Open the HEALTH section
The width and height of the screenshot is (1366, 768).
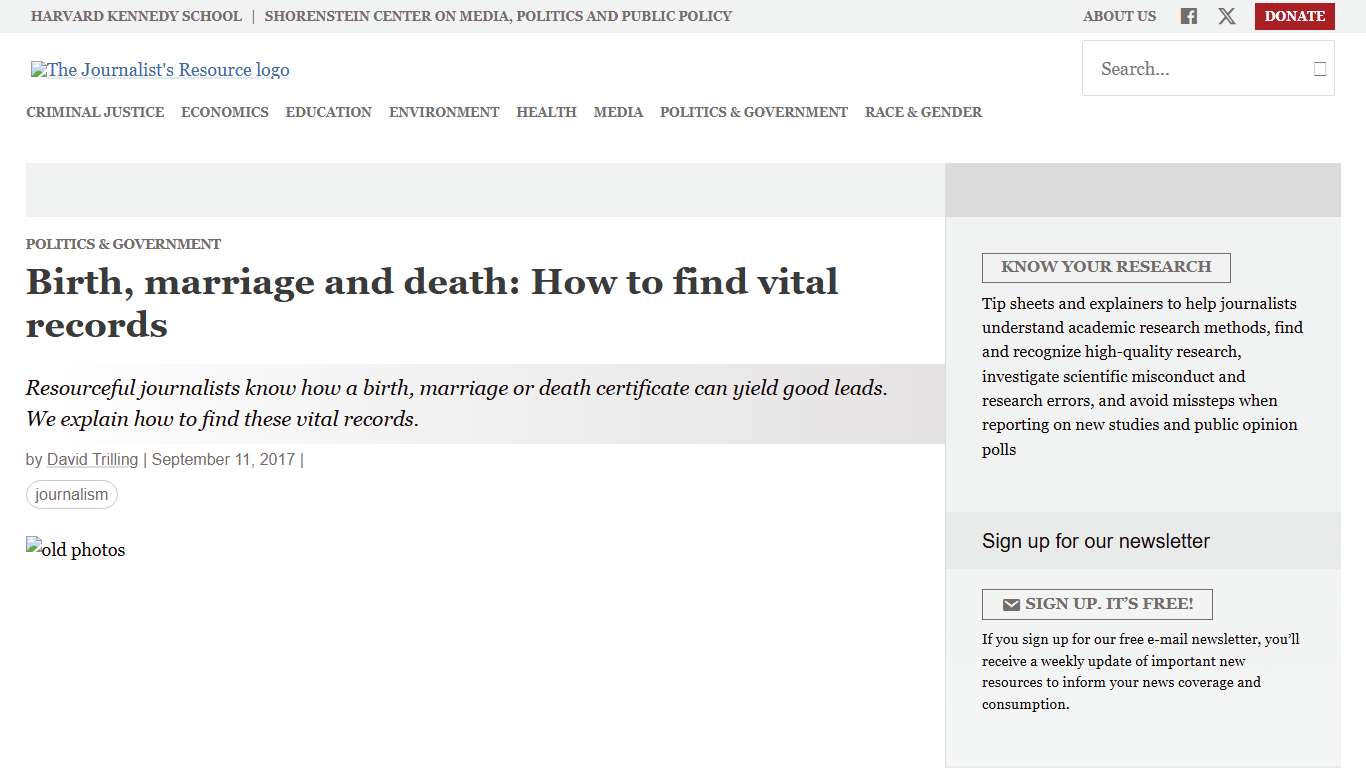click(x=546, y=112)
